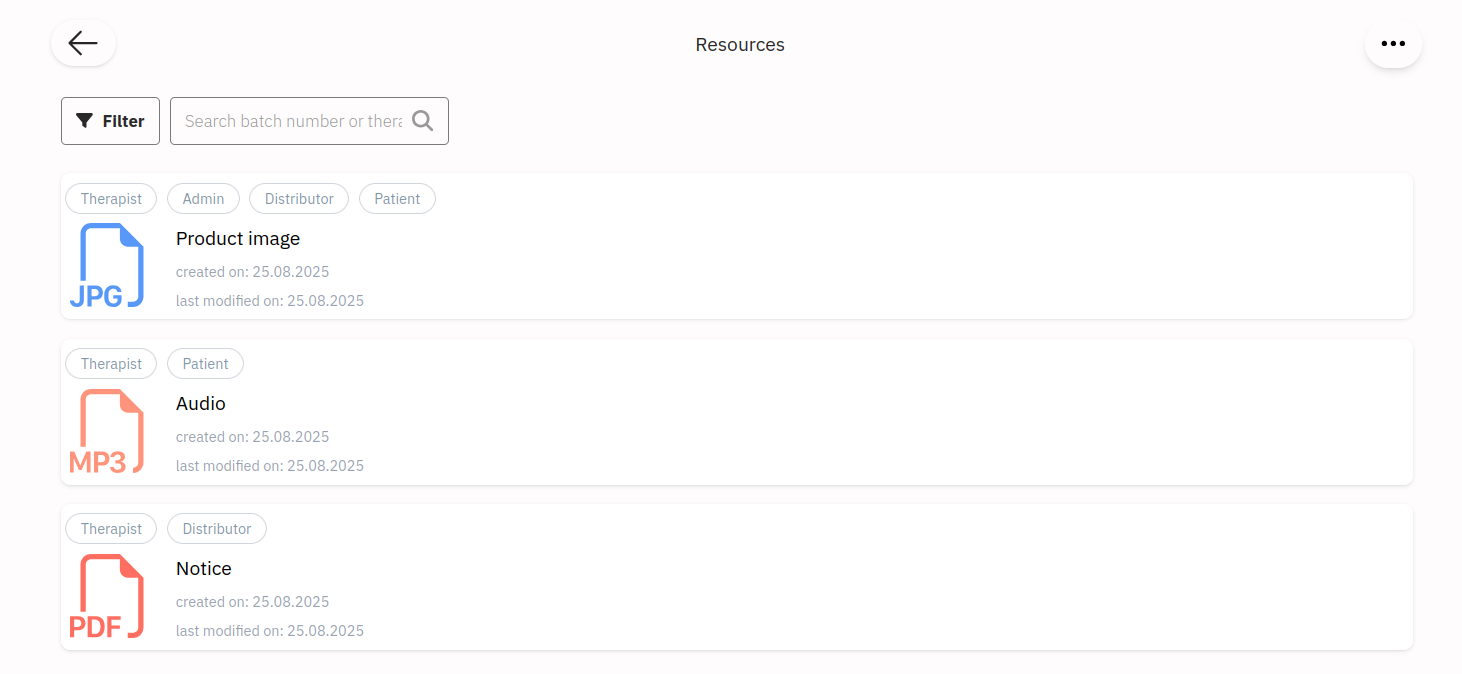The width and height of the screenshot is (1462, 674).
Task: Open the Filter options
Action: coord(110,121)
